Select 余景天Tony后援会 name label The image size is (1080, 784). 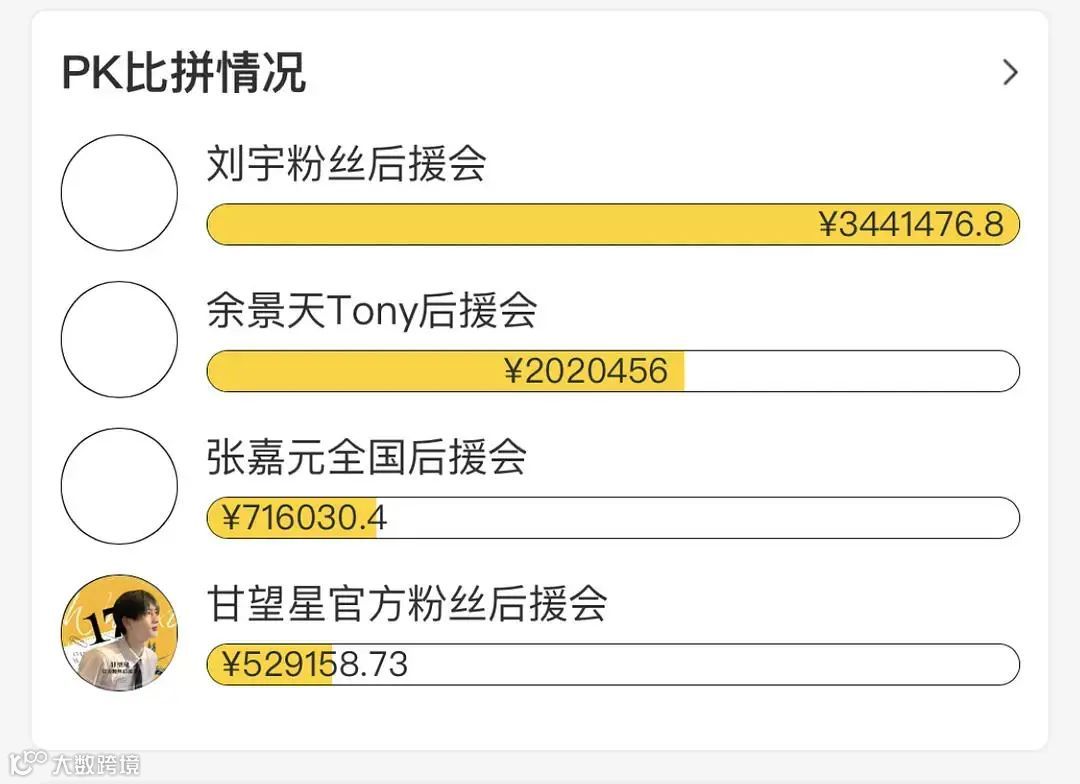372,311
